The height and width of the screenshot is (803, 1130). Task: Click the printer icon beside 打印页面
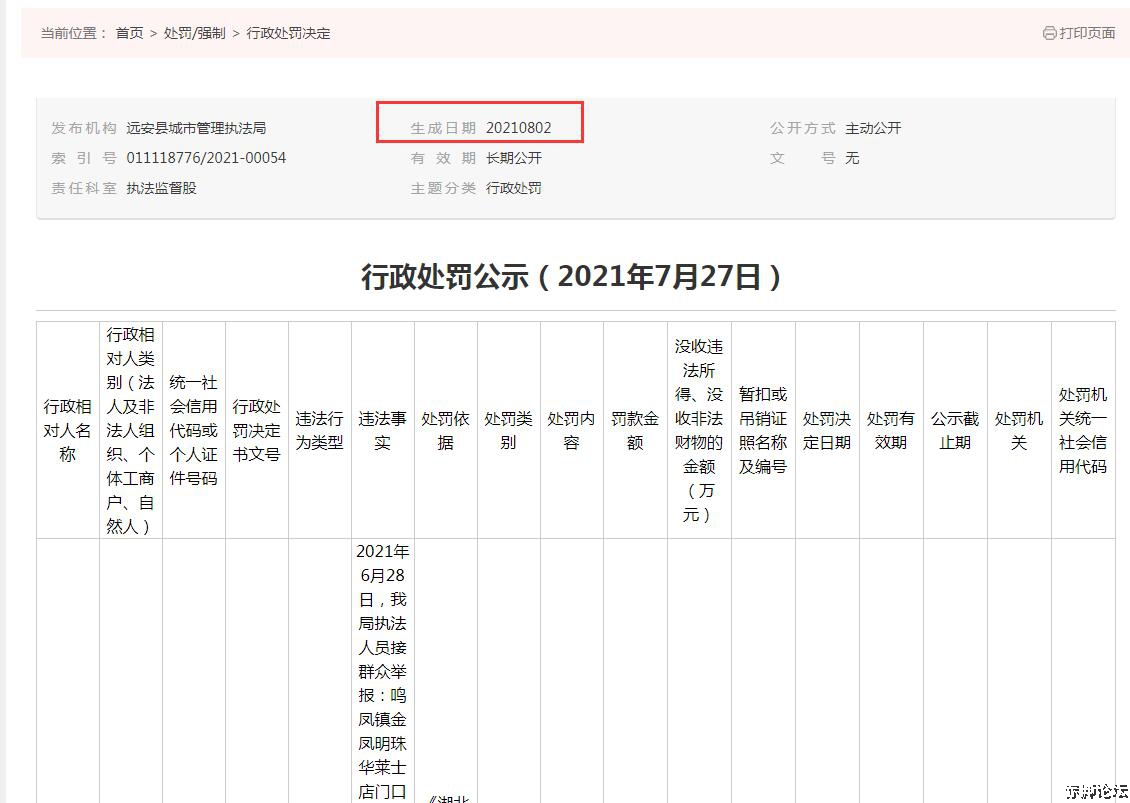(x=1049, y=33)
